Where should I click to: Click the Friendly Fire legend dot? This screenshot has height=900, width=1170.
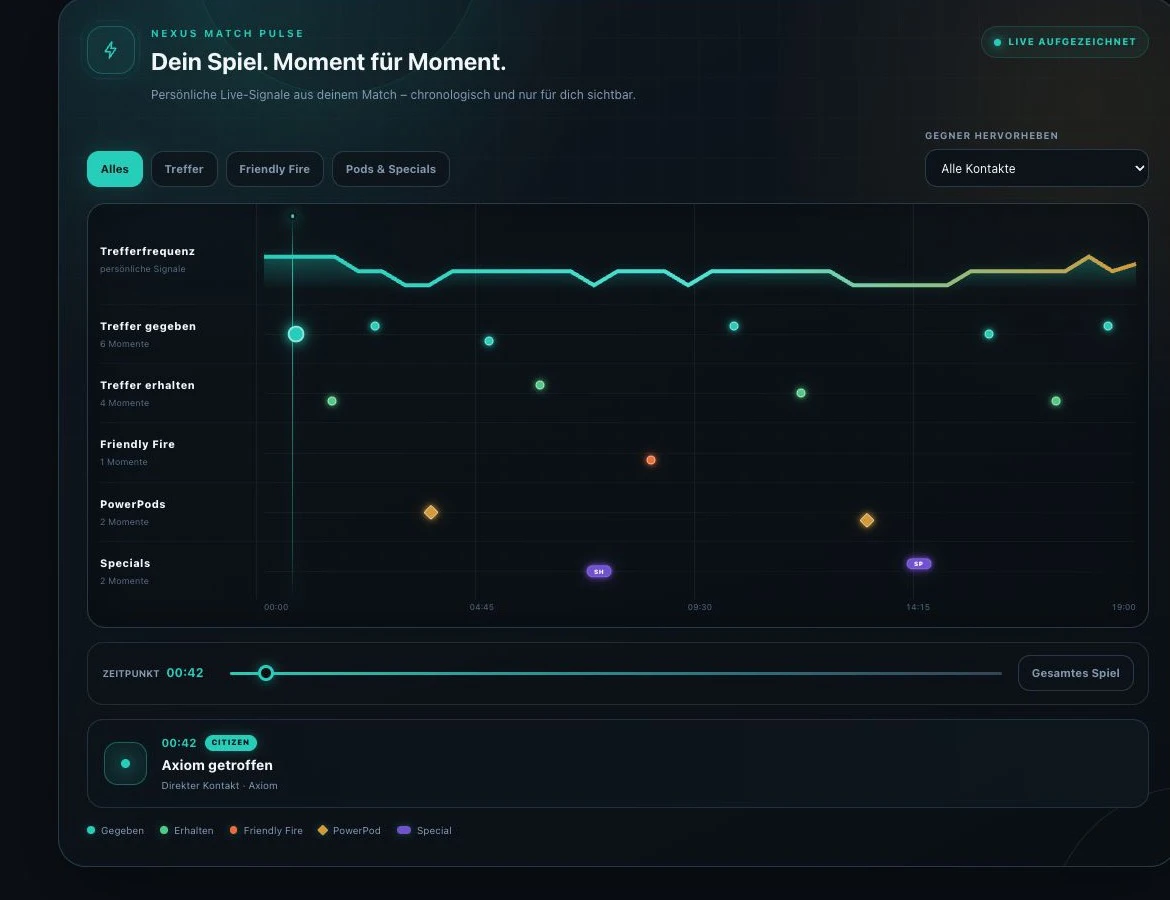coord(234,830)
